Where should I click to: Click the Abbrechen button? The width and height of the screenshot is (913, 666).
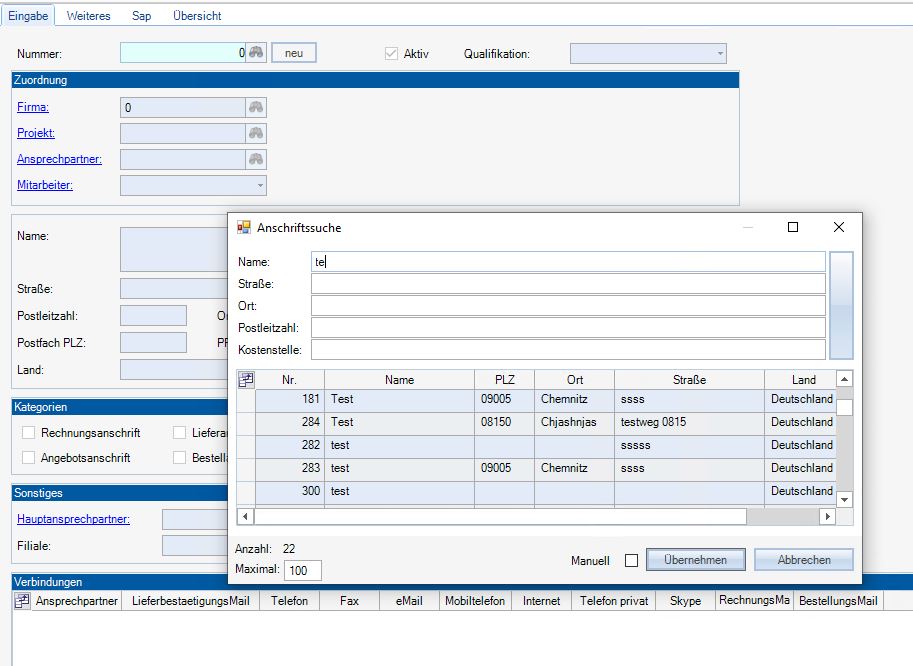pos(804,560)
